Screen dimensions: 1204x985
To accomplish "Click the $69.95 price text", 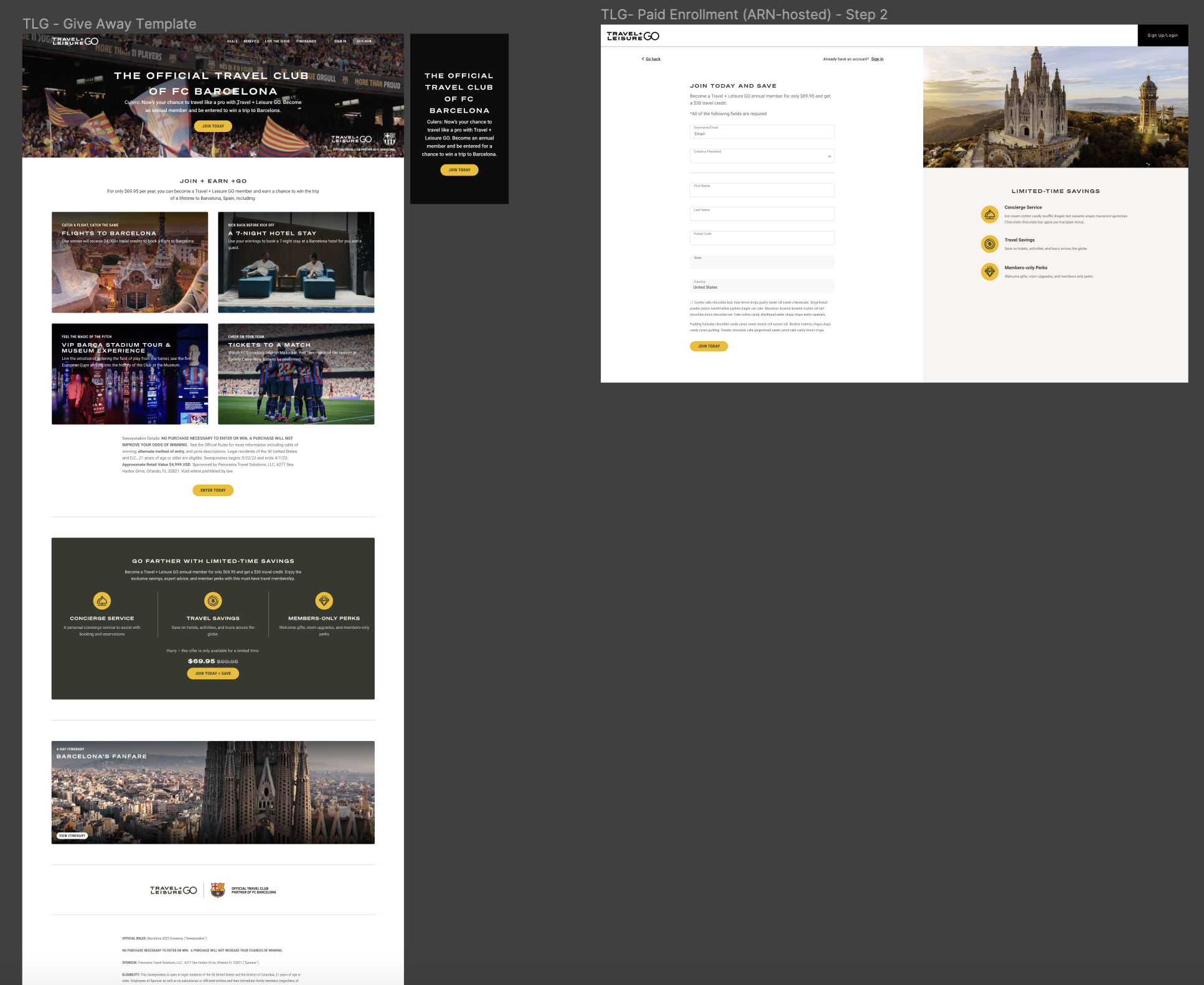I will pyautogui.click(x=201, y=661).
